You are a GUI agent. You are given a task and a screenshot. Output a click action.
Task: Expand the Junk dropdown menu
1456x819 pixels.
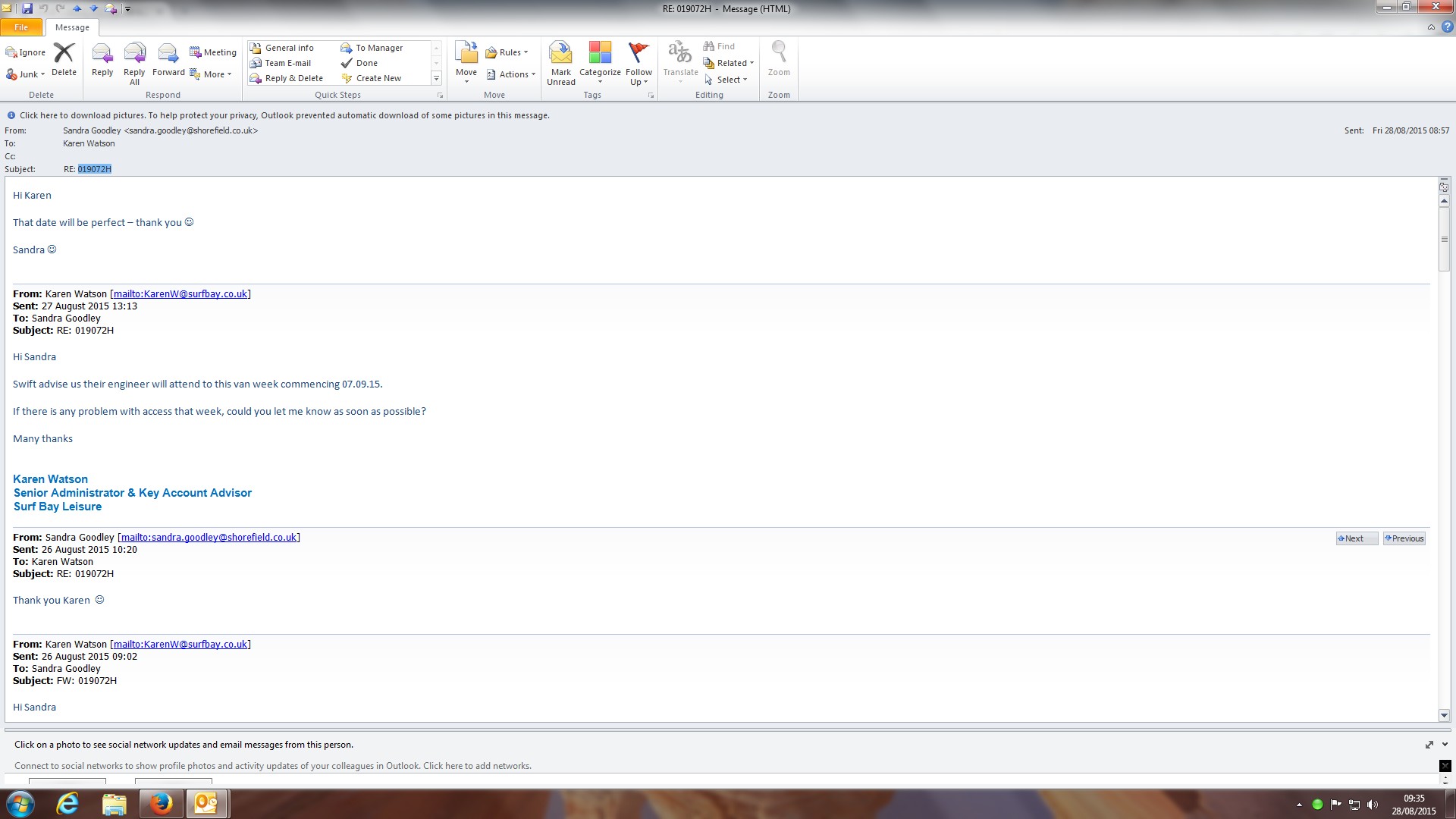(x=42, y=74)
